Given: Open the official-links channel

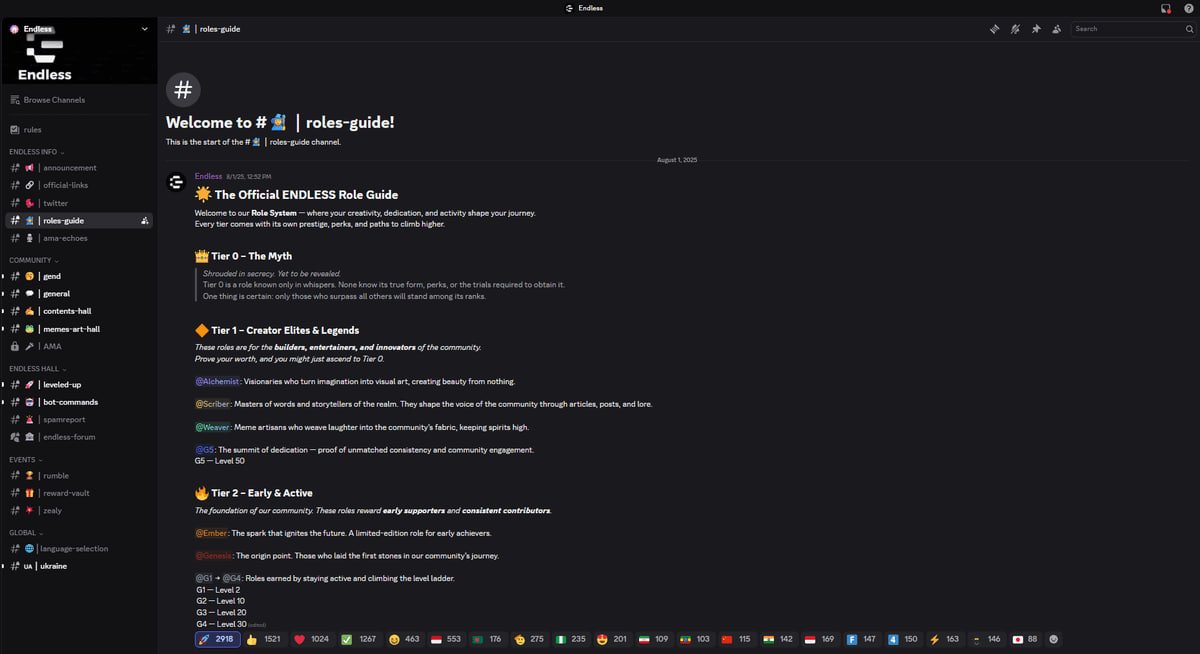Looking at the screenshot, I should pos(79,185).
